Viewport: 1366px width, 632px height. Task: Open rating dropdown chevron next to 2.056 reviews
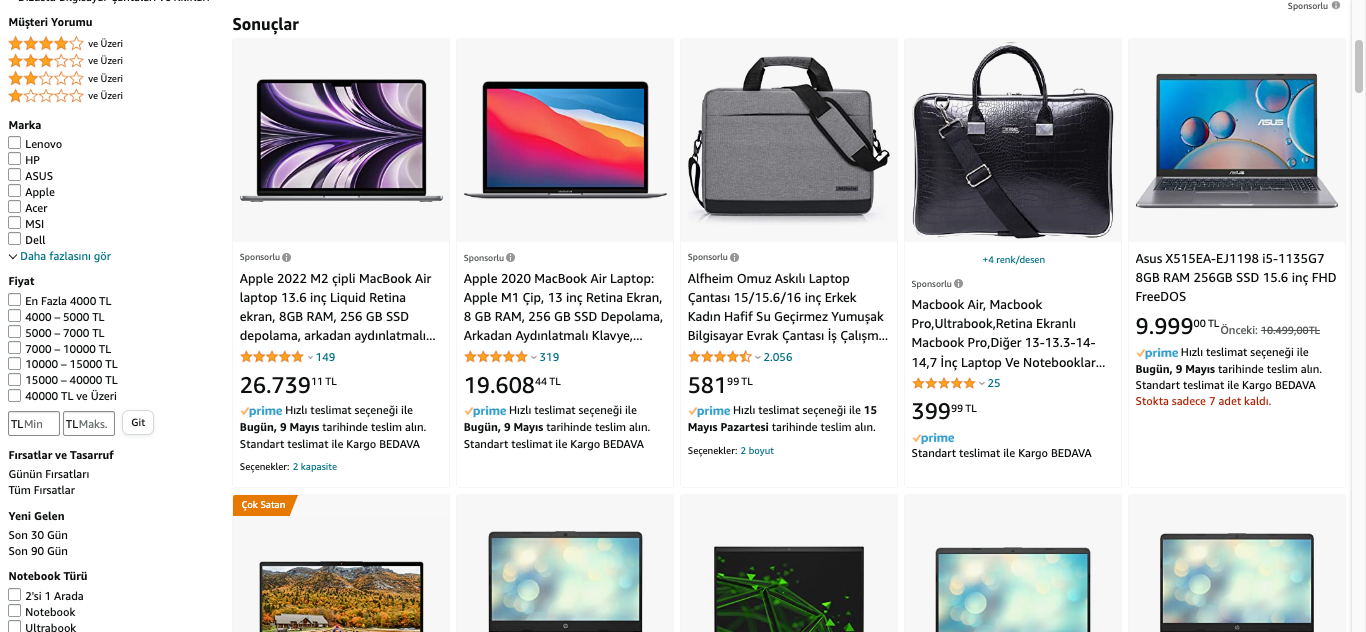click(x=758, y=358)
